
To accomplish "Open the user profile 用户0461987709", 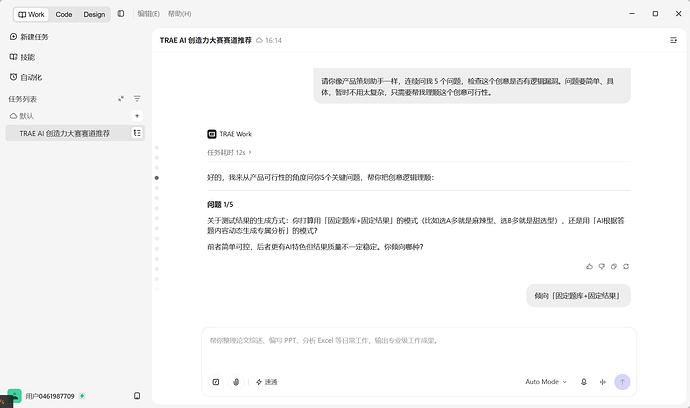I will tap(42, 396).
